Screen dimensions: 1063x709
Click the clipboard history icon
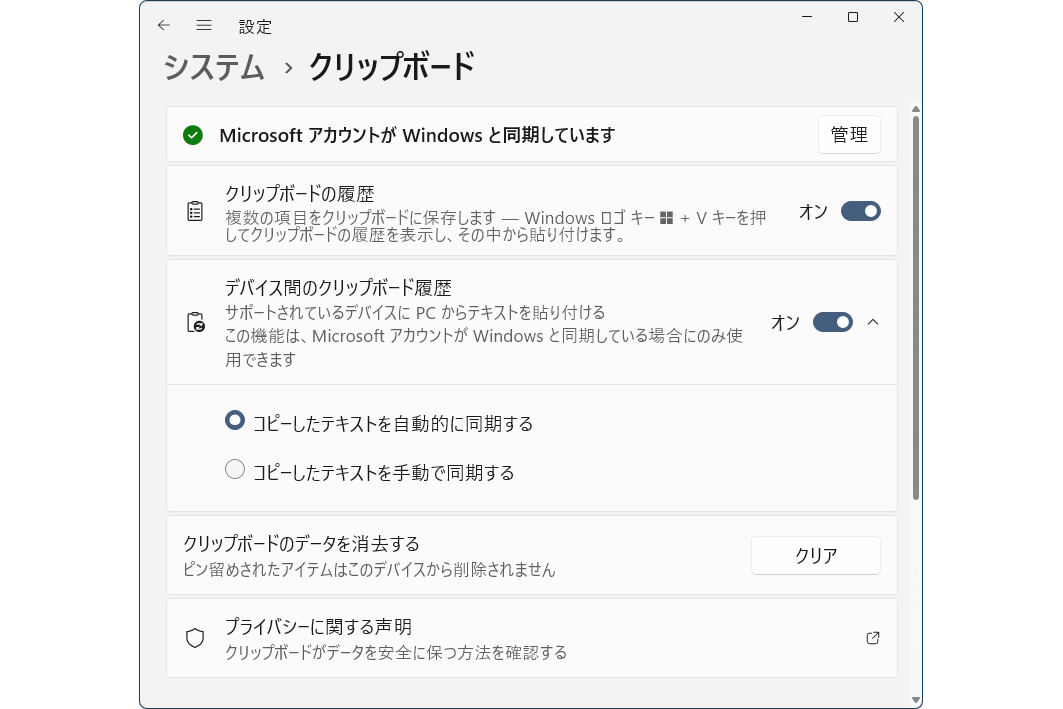[195, 210]
